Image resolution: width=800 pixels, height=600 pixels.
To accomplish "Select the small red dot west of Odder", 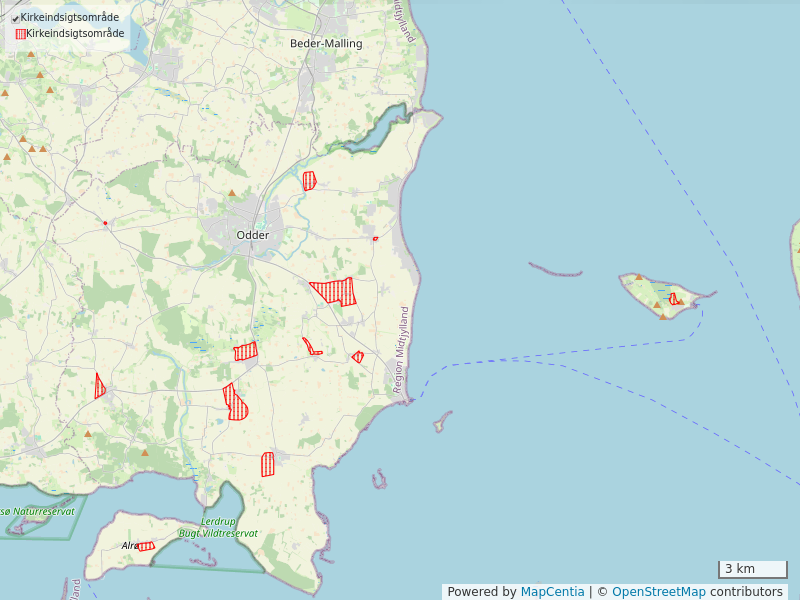I will click(105, 222).
